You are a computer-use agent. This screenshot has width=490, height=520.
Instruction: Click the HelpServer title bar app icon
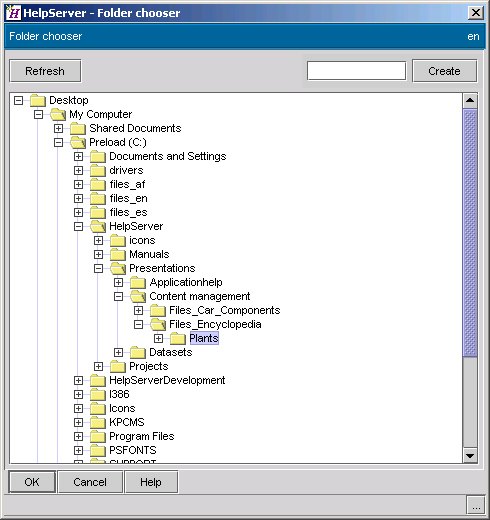tap(13, 13)
